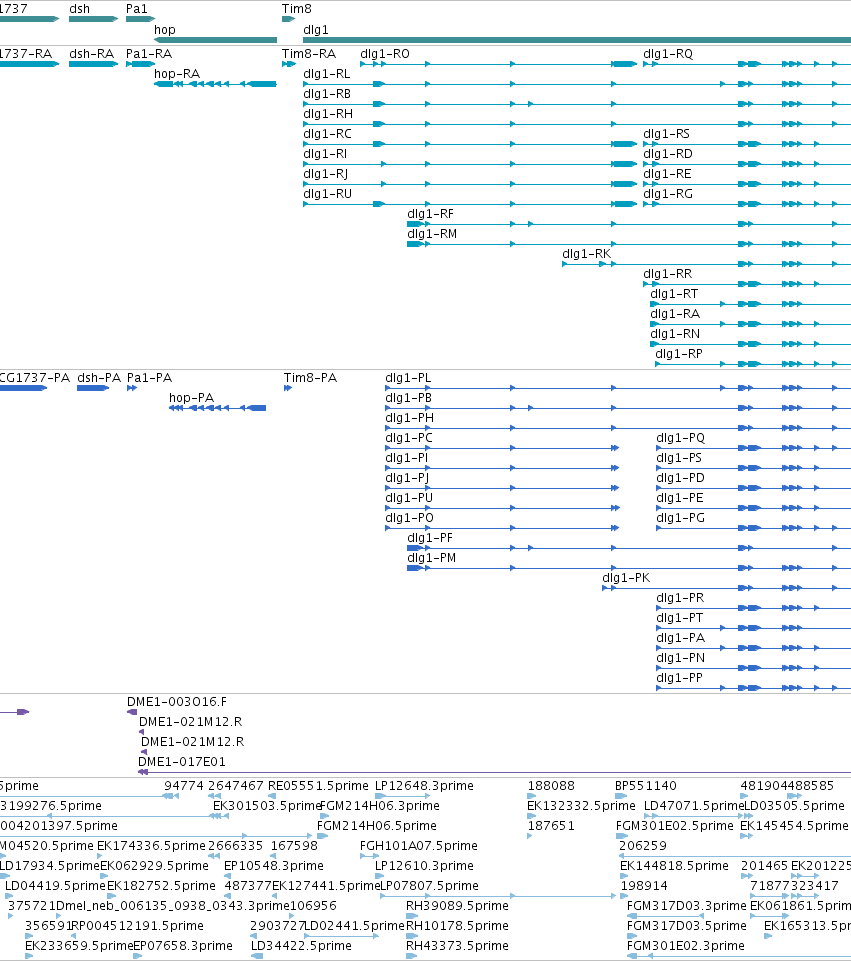Click DME1-003016.F feature label
The image size is (851, 961).
click(176, 701)
